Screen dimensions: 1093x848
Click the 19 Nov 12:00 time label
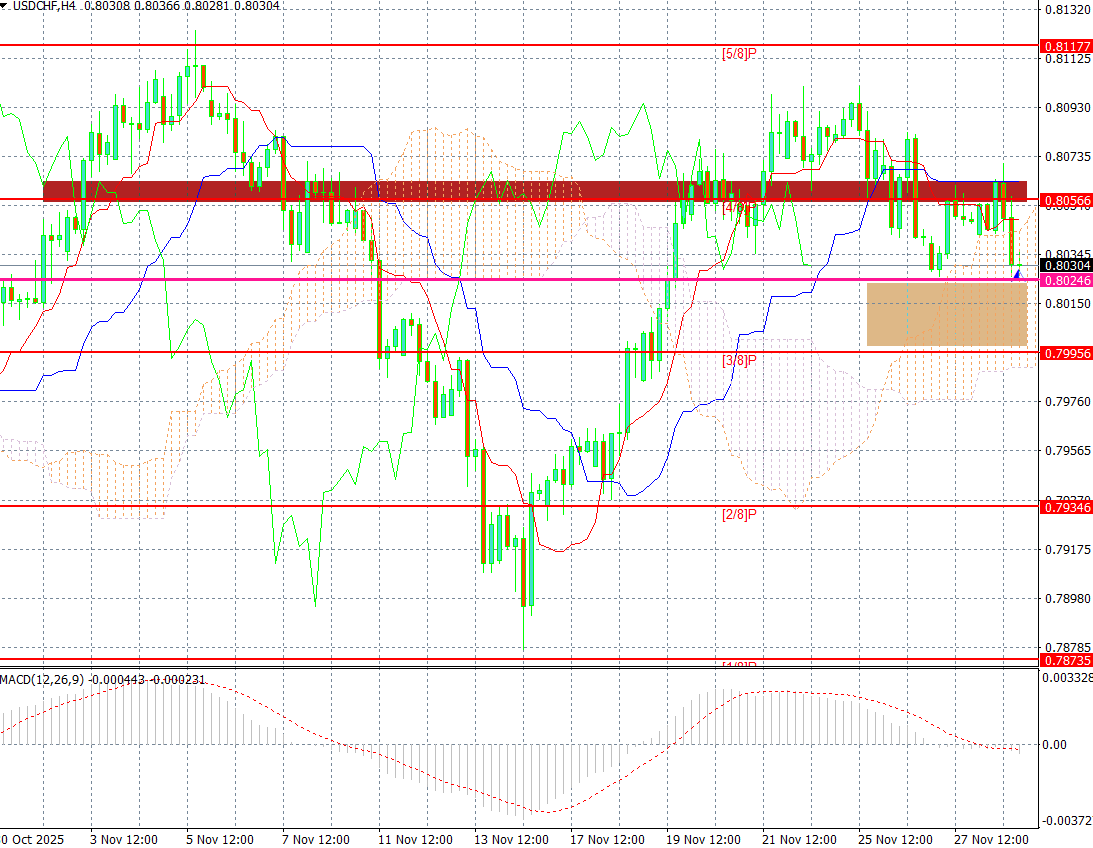pyautogui.click(x=703, y=840)
